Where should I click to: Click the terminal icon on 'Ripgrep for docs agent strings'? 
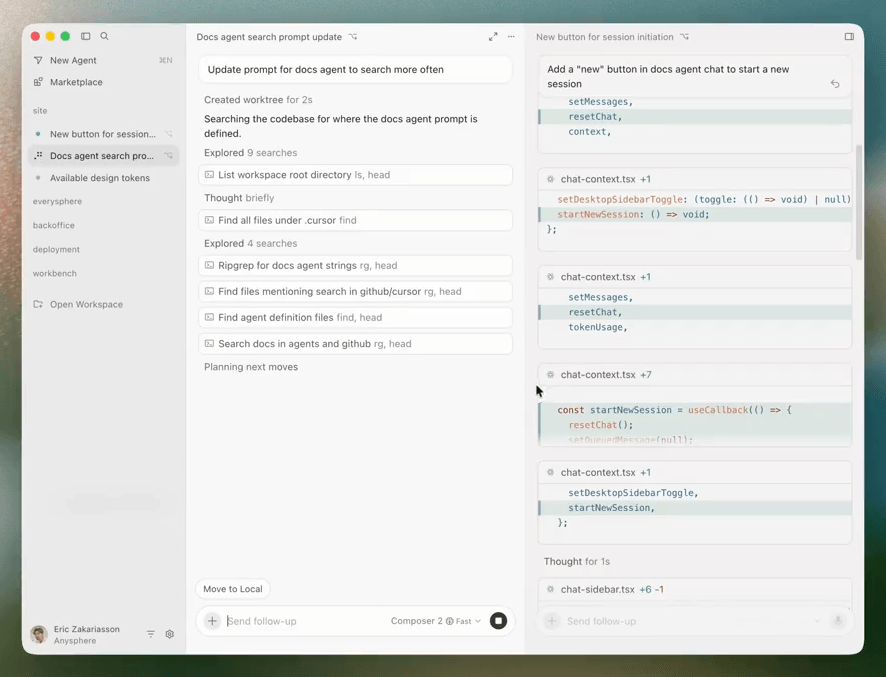(209, 265)
